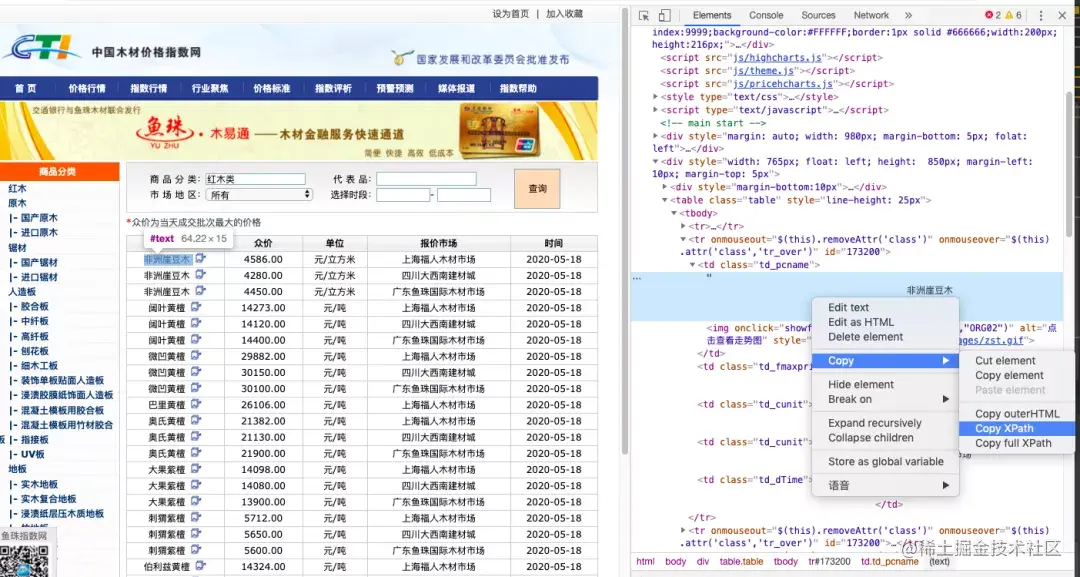The image size is (1080, 577).
Task: Click the red error count indicator
Action: pyautogui.click(x=993, y=15)
